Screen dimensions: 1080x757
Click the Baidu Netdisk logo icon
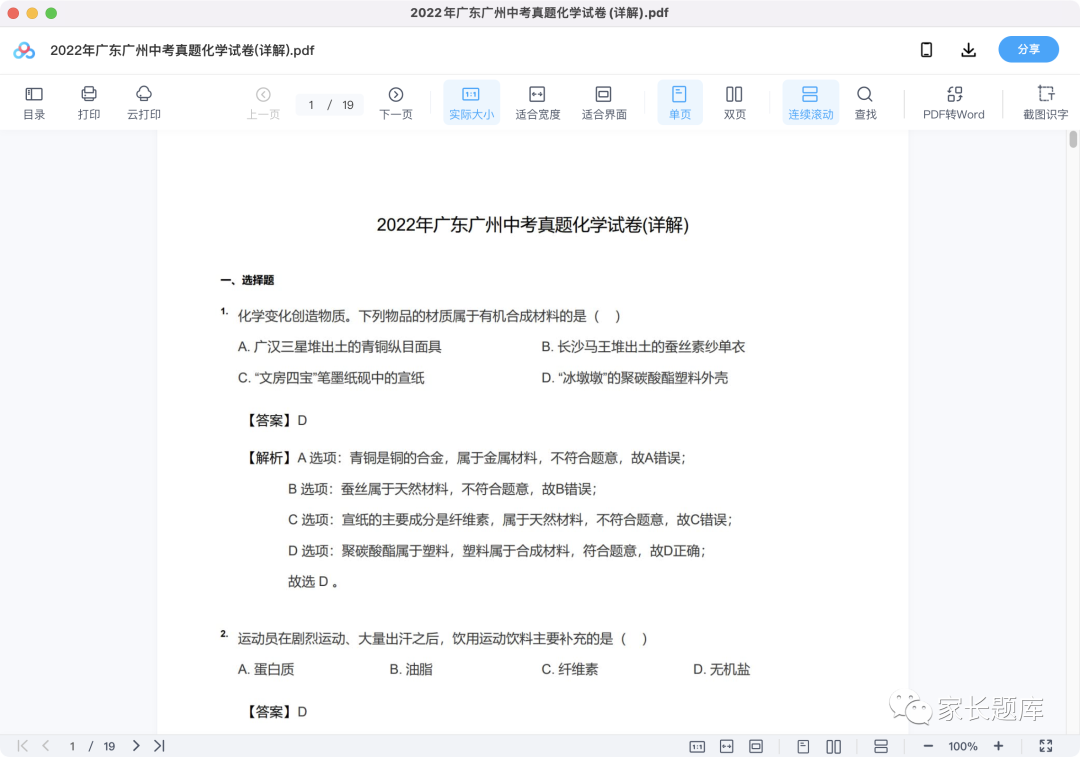[x=24, y=50]
